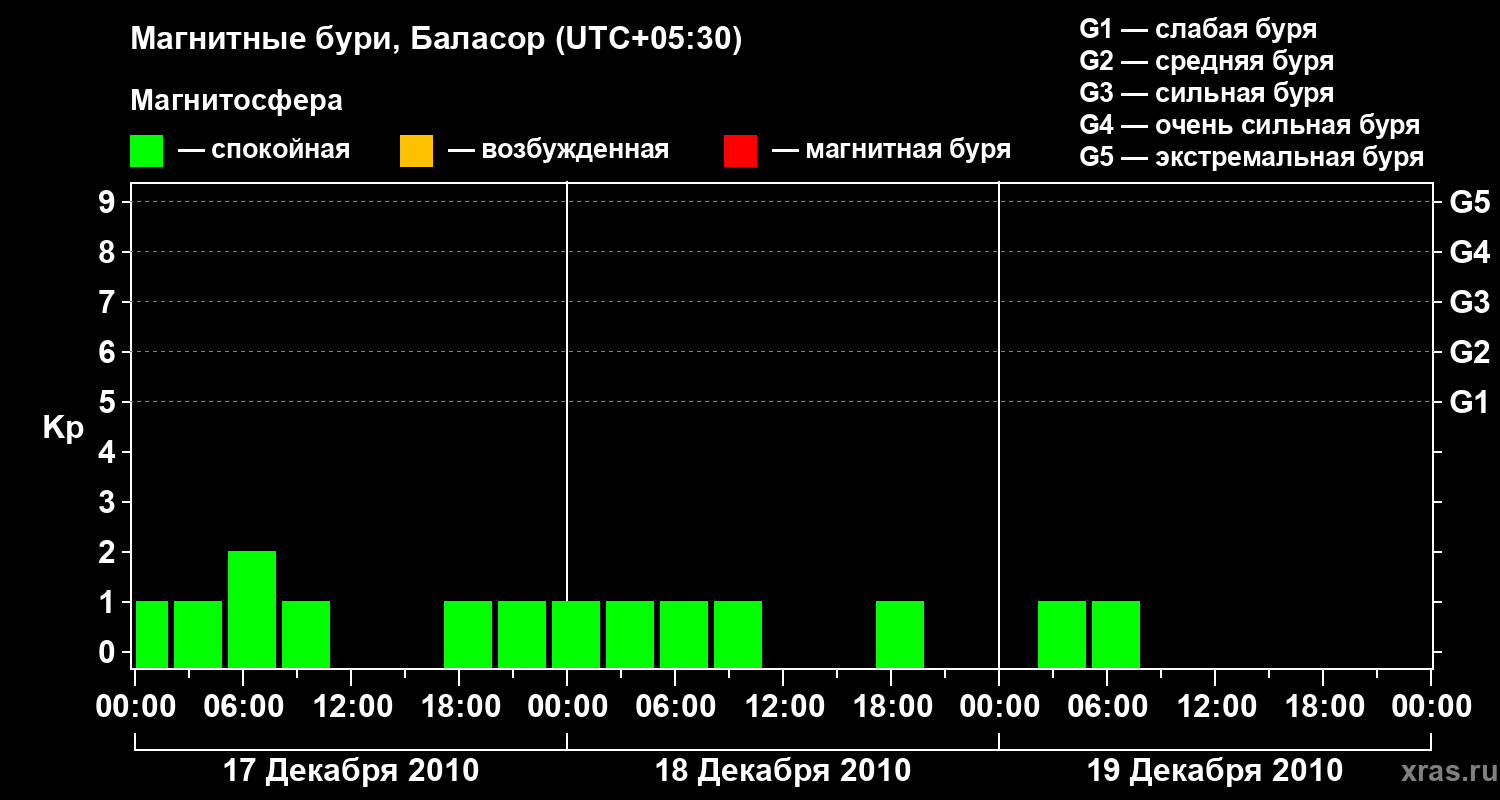Click the G3 label on right axis
The image size is (1500, 800).
(x=1469, y=302)
